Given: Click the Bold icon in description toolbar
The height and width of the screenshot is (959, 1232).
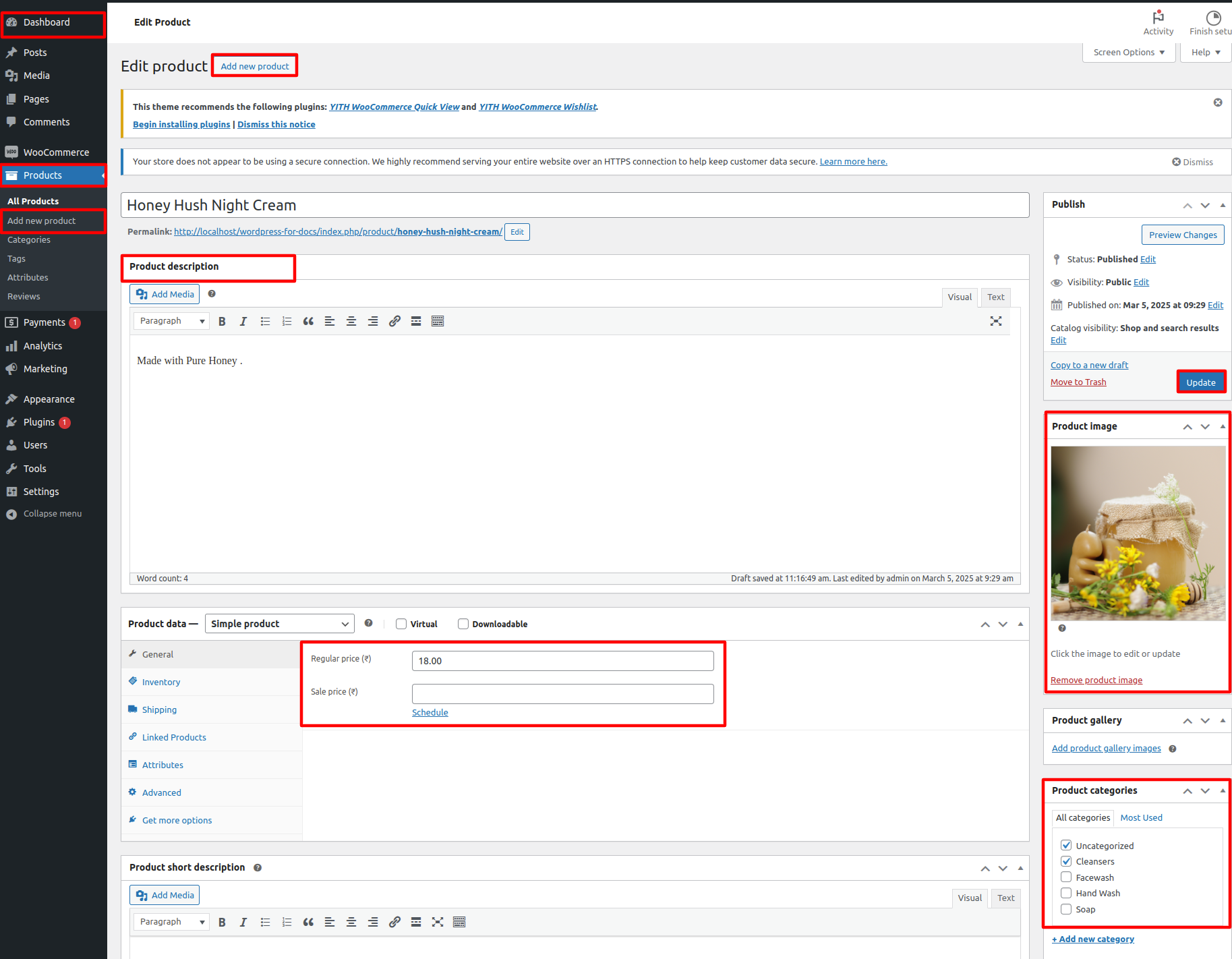Looking at the screenshot, I should pyautogui.click(x=222, y=322).
